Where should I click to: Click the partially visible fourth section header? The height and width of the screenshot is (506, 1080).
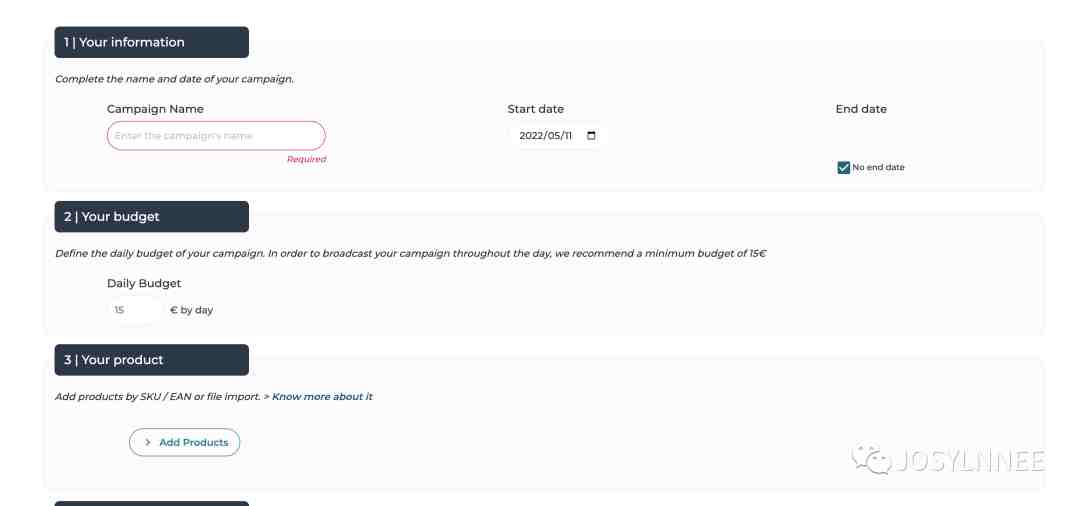tap(152, 503)
